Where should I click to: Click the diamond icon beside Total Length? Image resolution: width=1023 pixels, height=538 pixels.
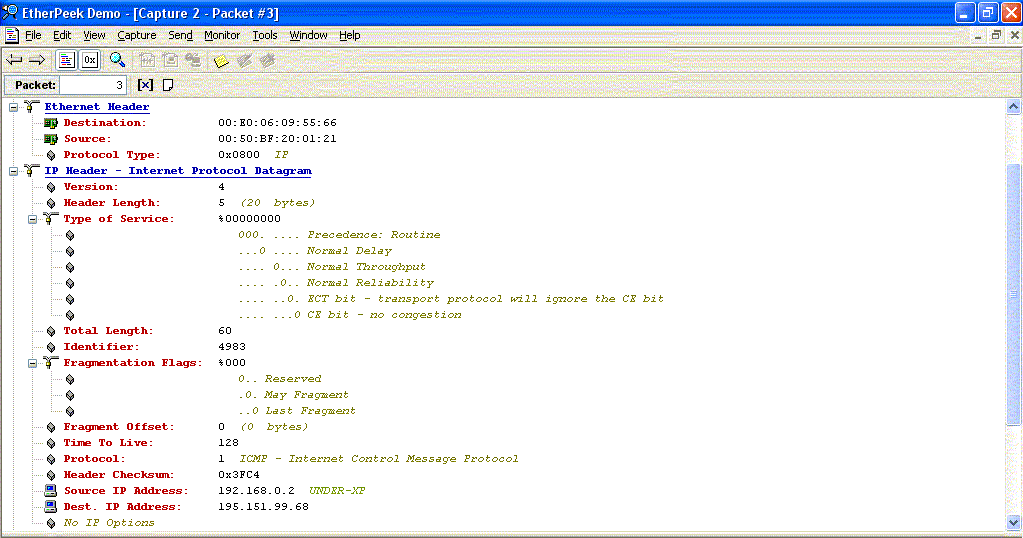coord(51,331)
